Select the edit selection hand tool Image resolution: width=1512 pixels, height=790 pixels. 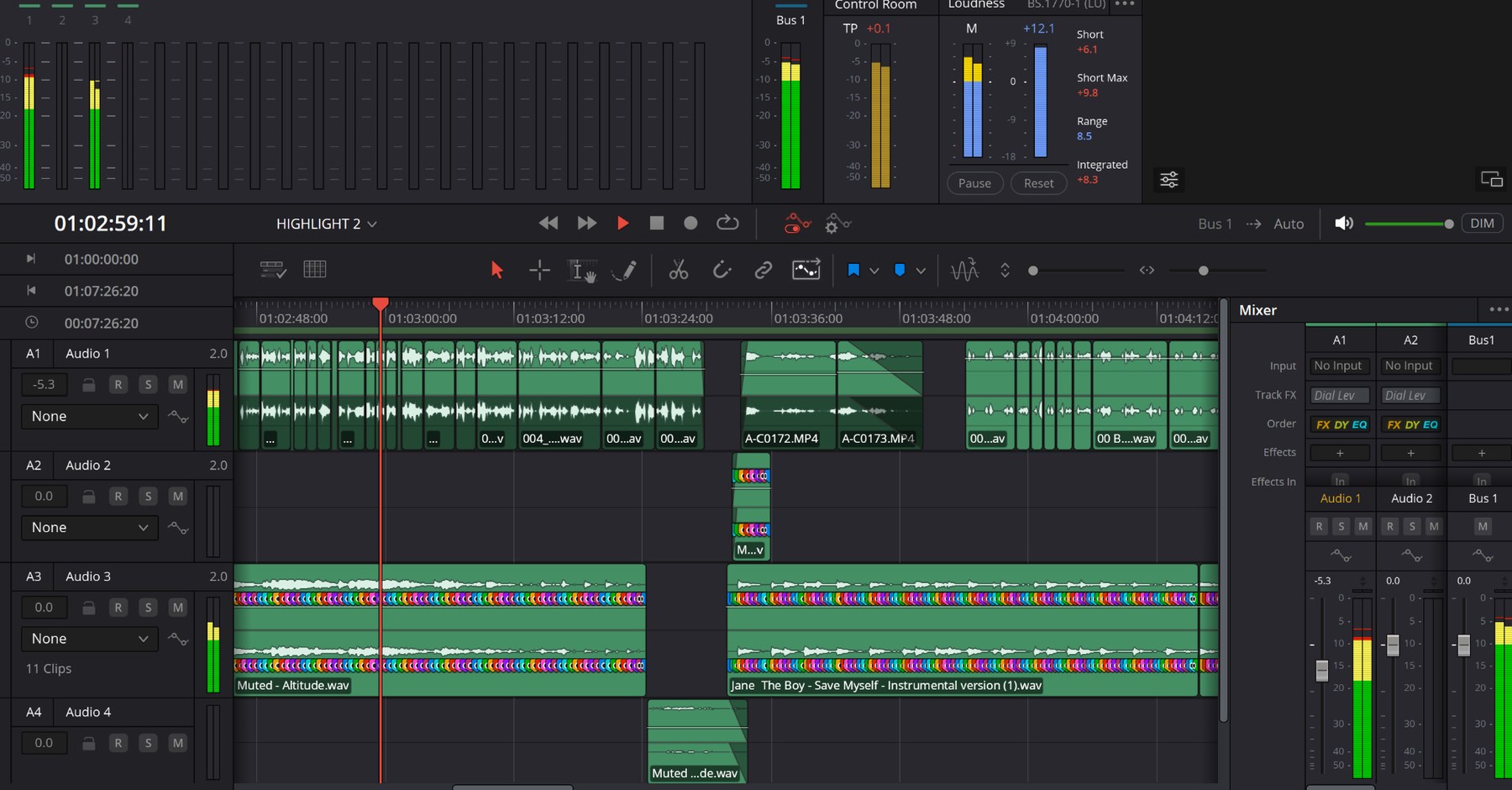pos(582,270)
